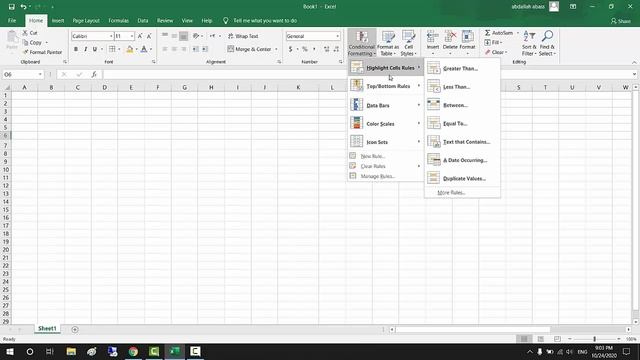Click the Insert Function fx icon
Image resolution: width=640 pixels, height=360 pixels.
pos(94,74)
